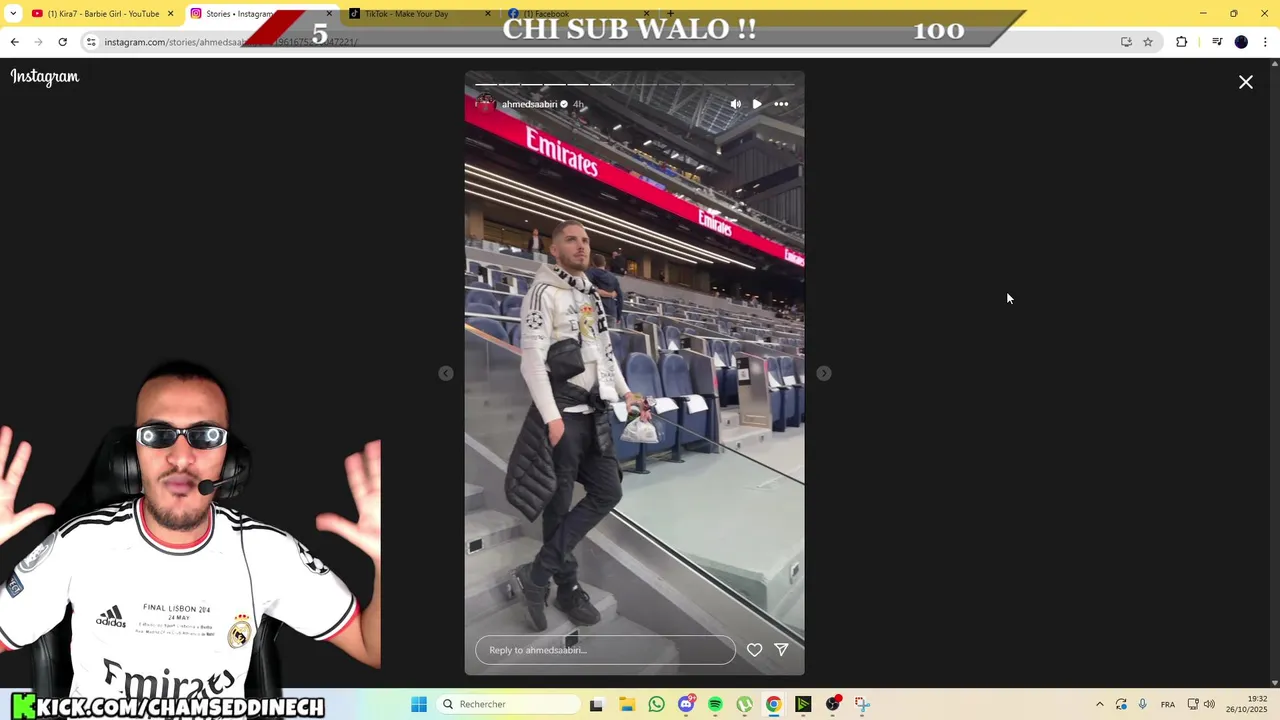Open Windows Start menu

pos(419,704)
